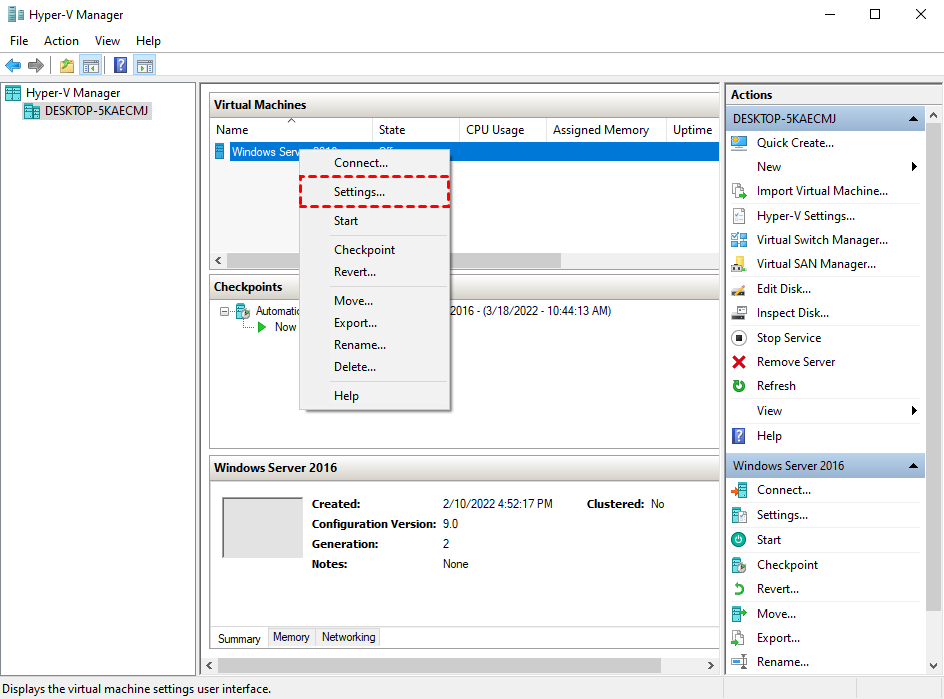Switch to the Memory tab
The height and width of the screenshot is (699, 944).
pos(291,637)
